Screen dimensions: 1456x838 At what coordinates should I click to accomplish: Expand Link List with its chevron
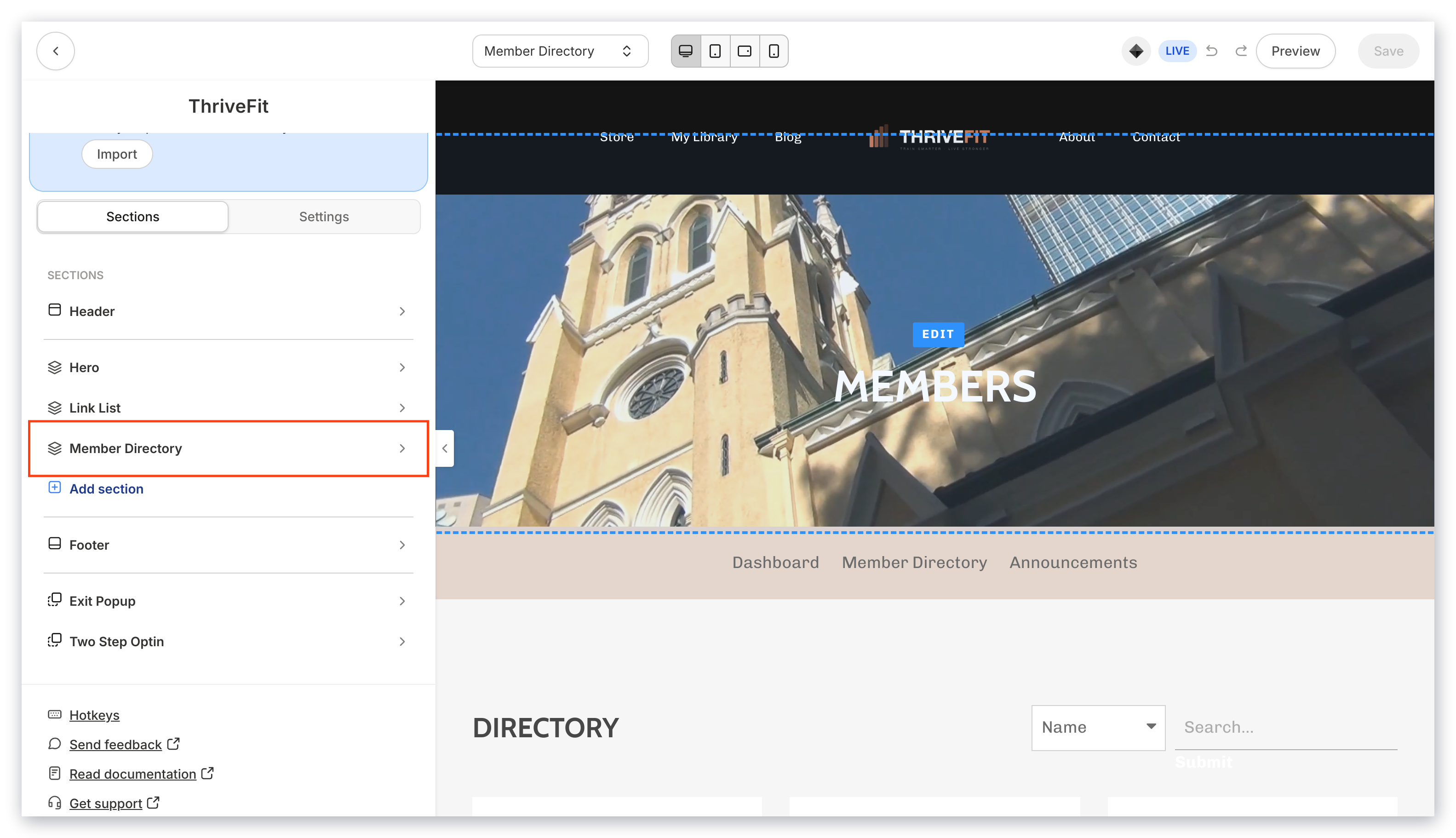[402, 408]
